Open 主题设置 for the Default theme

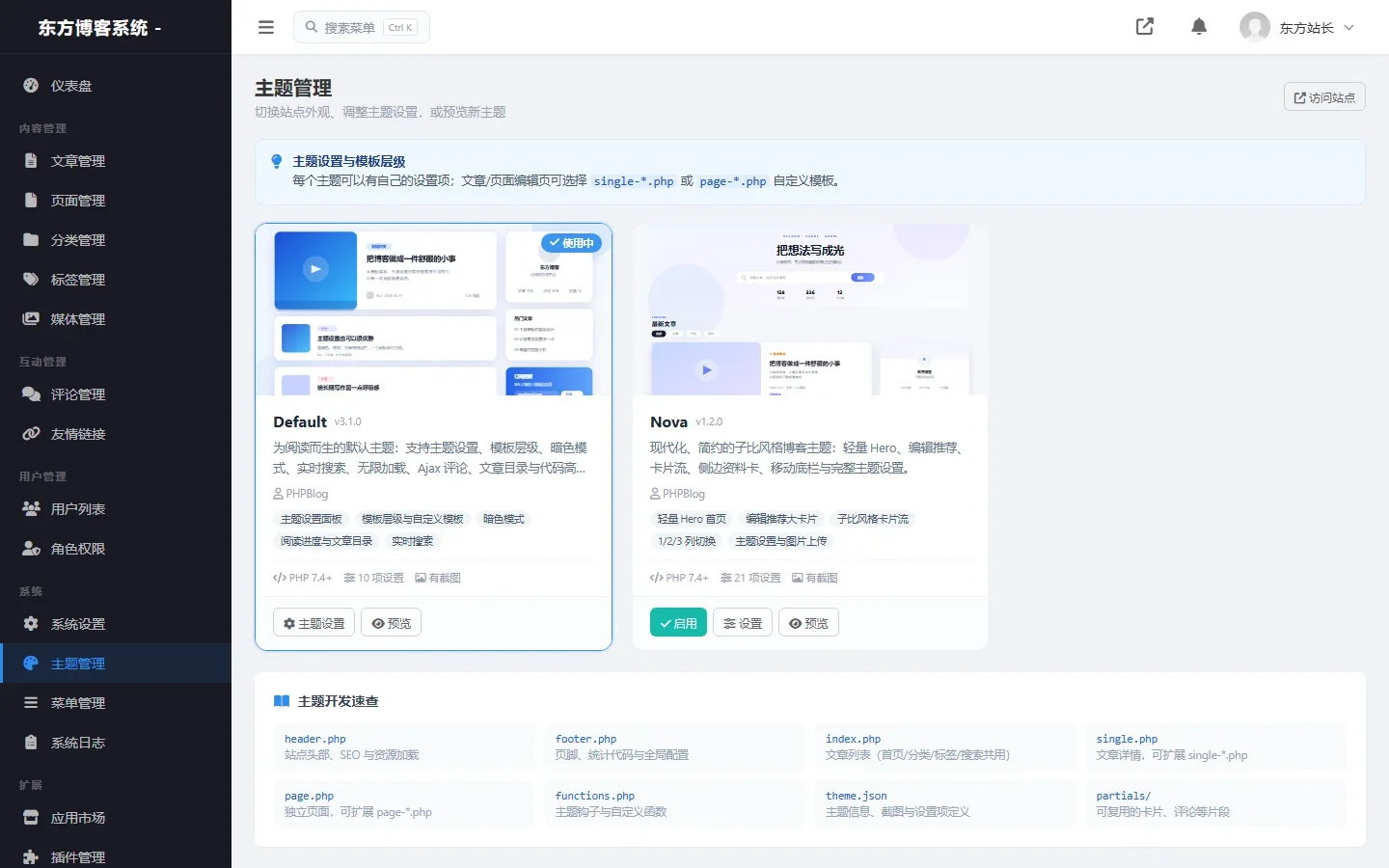(314, 623)
